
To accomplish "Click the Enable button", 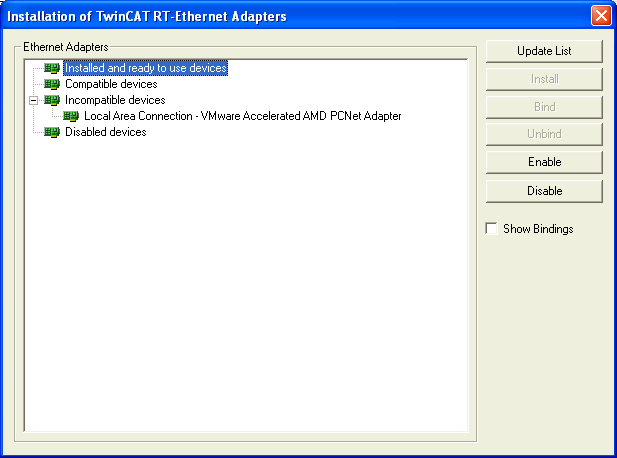I will [x=544, y=162].
